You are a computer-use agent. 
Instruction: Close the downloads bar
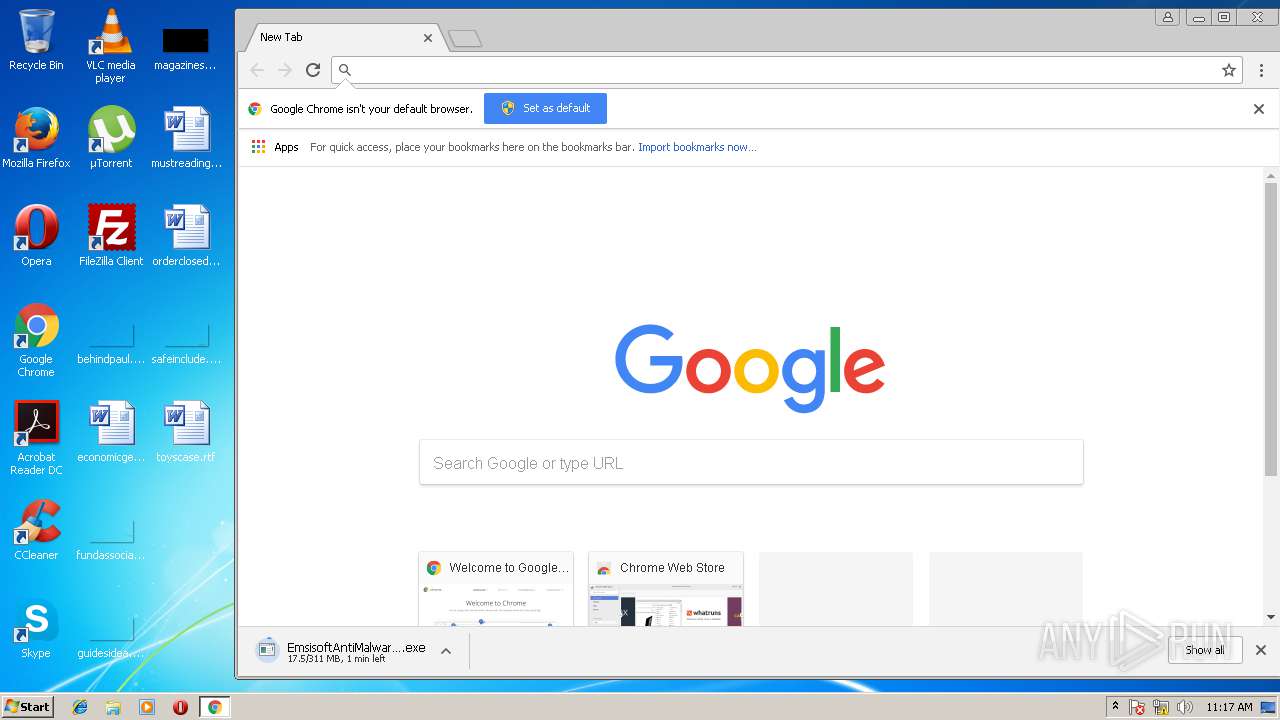1261,650
